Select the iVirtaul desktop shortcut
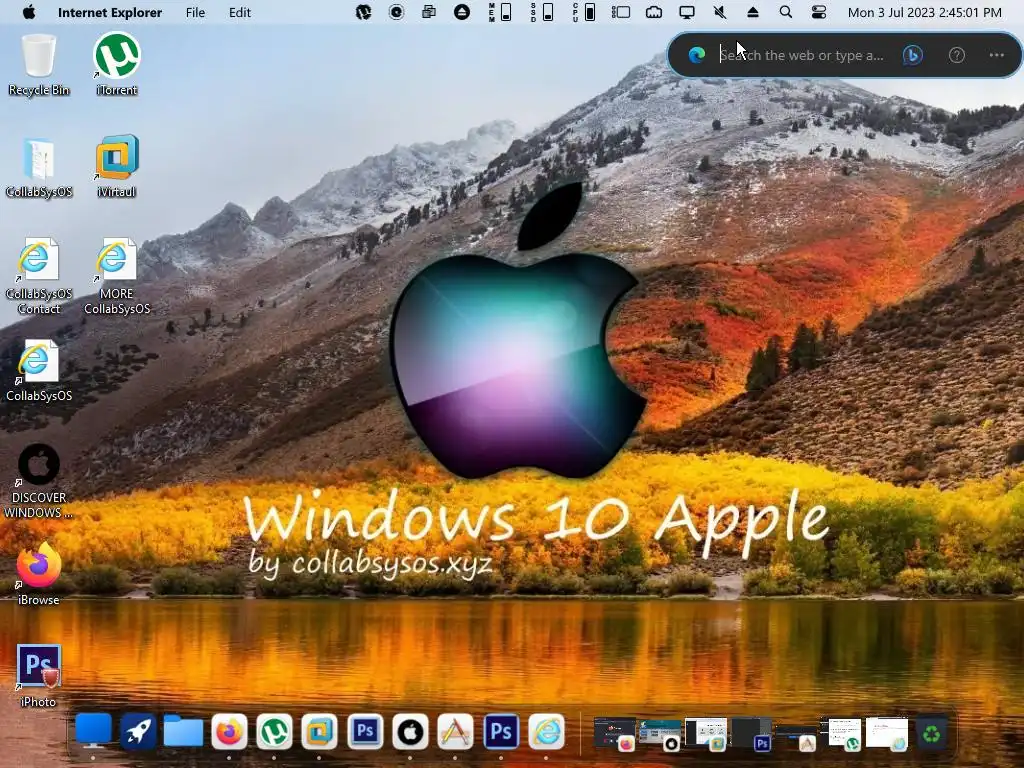The width and height of the screenshot is (1024, 768). coord(117,167)
